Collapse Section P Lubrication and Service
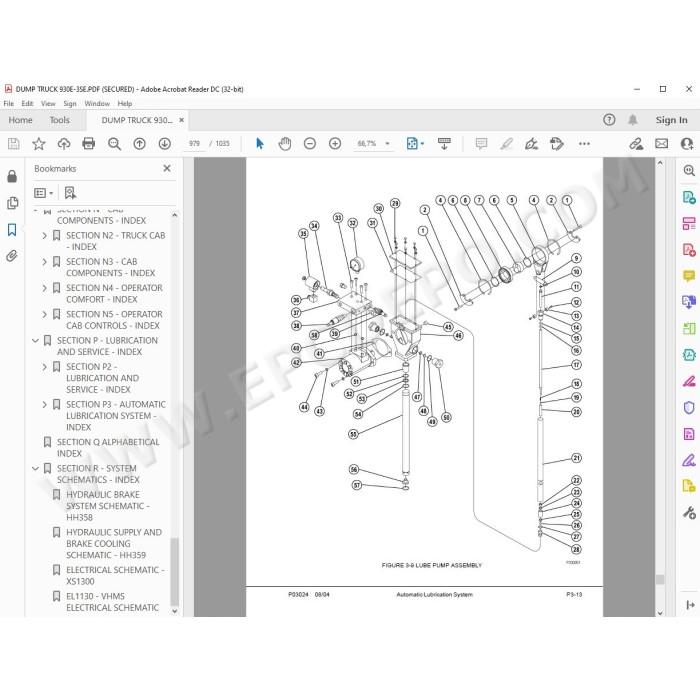Screen dimensions: 700x700 pyautogui.click(x=36, y=341)
